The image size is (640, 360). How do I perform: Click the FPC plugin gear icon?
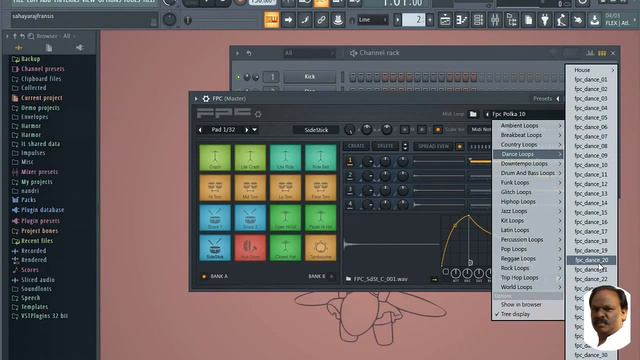[206, 98]
